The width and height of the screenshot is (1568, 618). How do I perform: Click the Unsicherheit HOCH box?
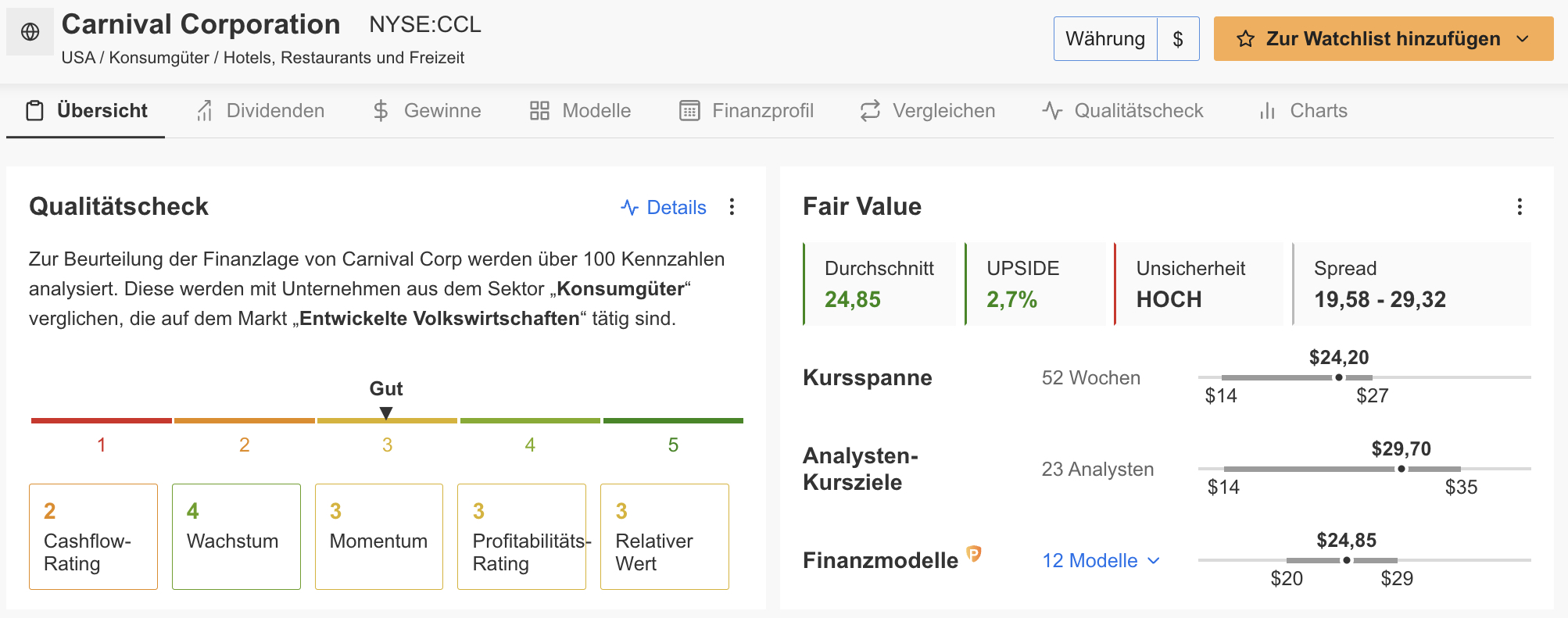[1198, 284]
